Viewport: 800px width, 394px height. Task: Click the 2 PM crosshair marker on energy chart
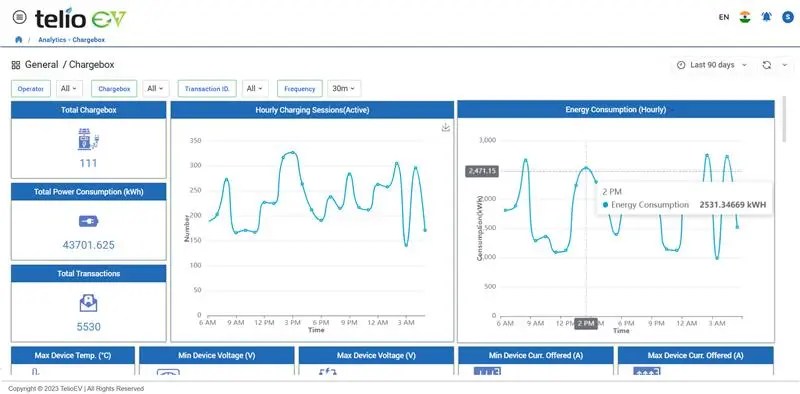[x=586, y=324]
